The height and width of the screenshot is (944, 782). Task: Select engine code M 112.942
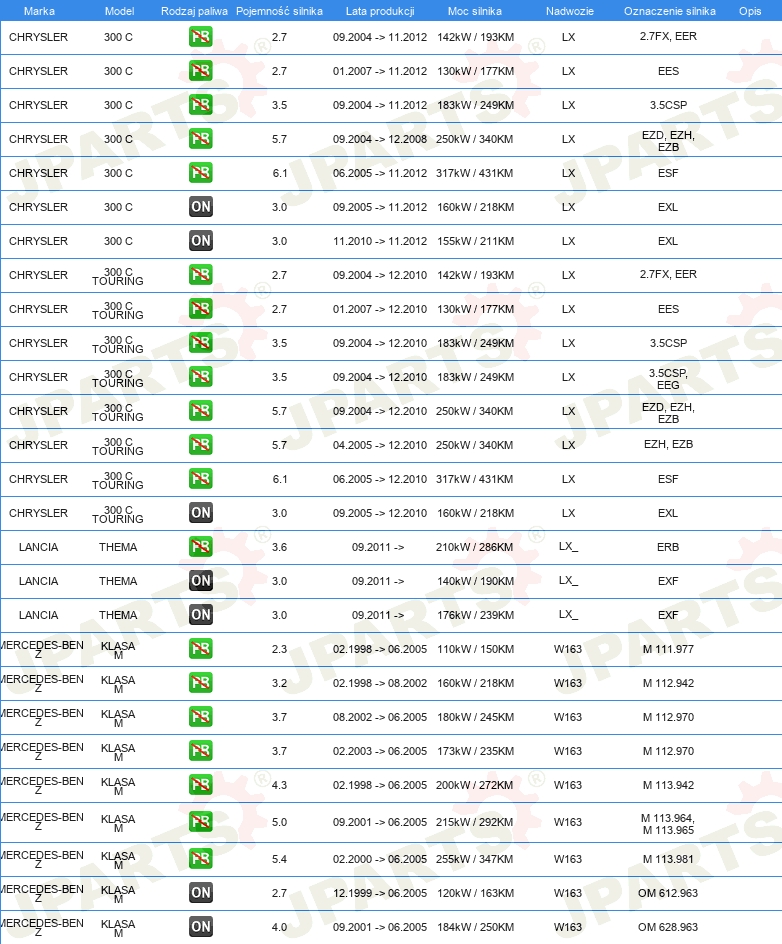668,683
